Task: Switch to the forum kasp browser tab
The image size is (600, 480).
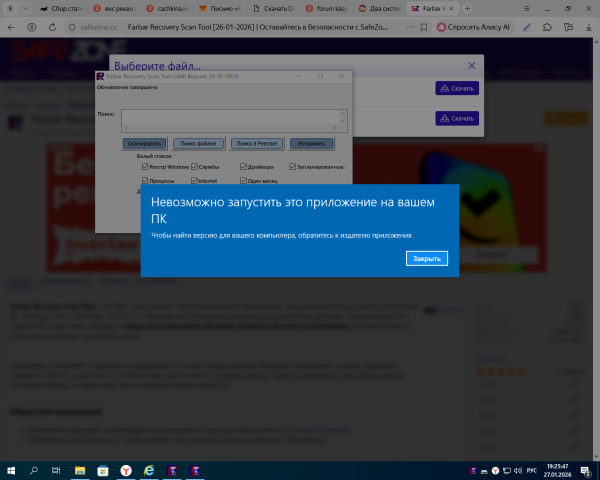Action: pos(326,8)
